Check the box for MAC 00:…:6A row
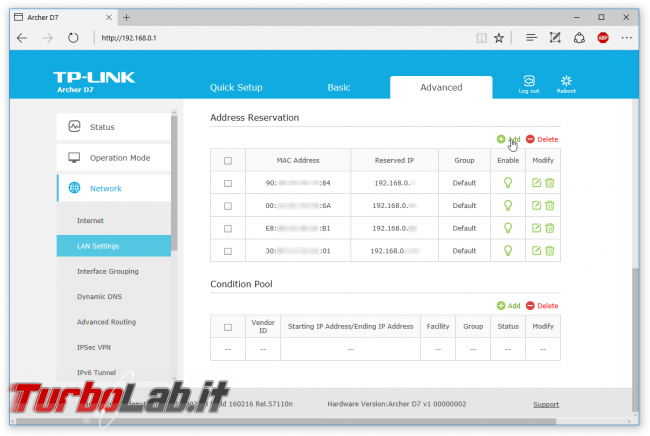 pos(228,206)
